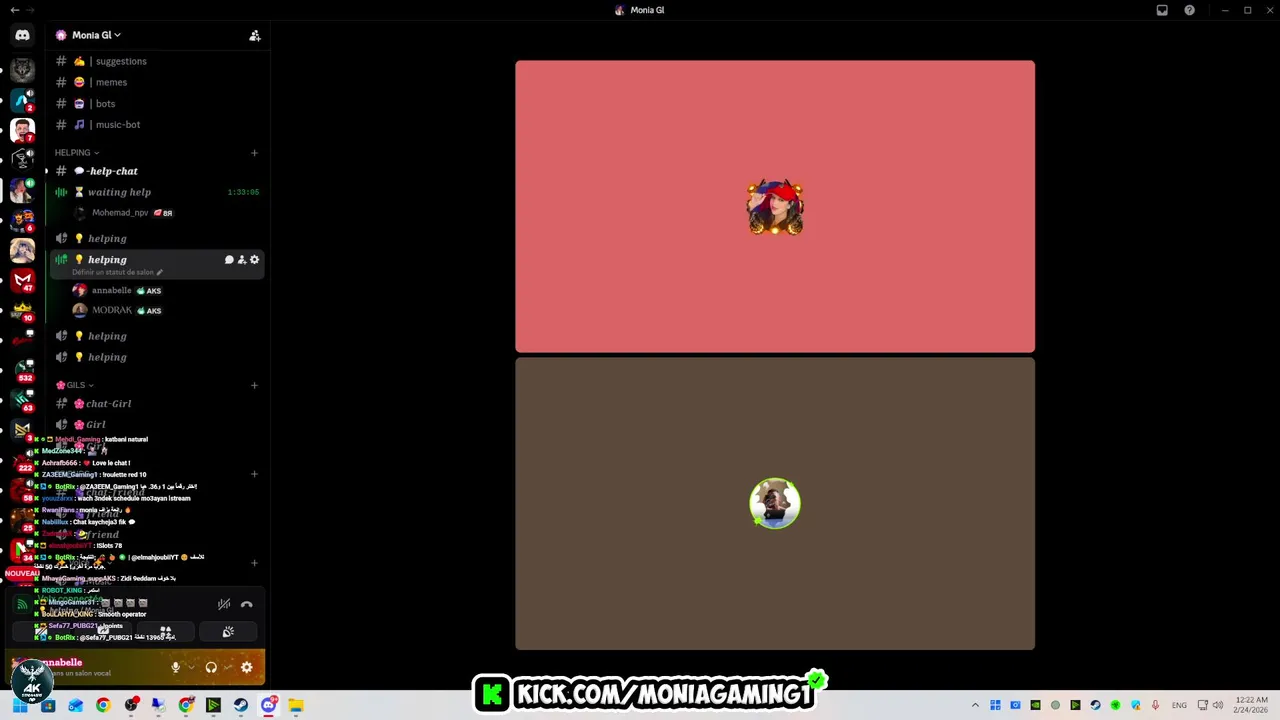Open chat icon of active helping channel
This screenshot has width=1280, height=720.
click(x=229, y=260)
